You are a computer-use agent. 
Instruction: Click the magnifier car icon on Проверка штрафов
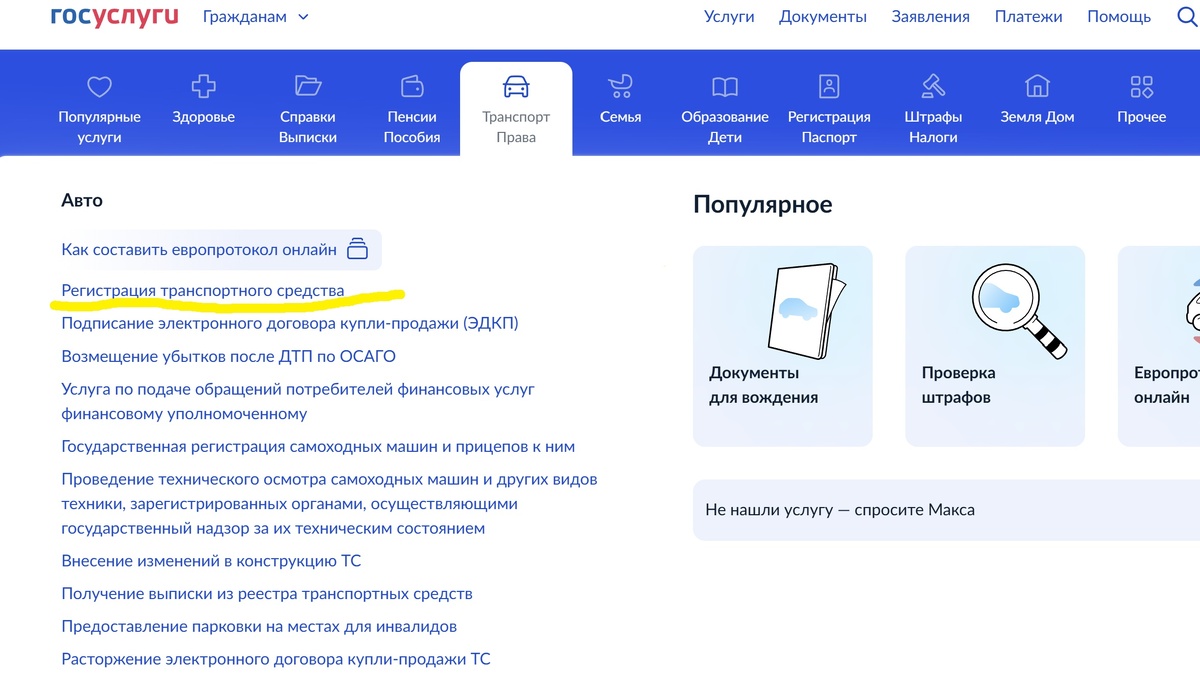click(1019, 309)
